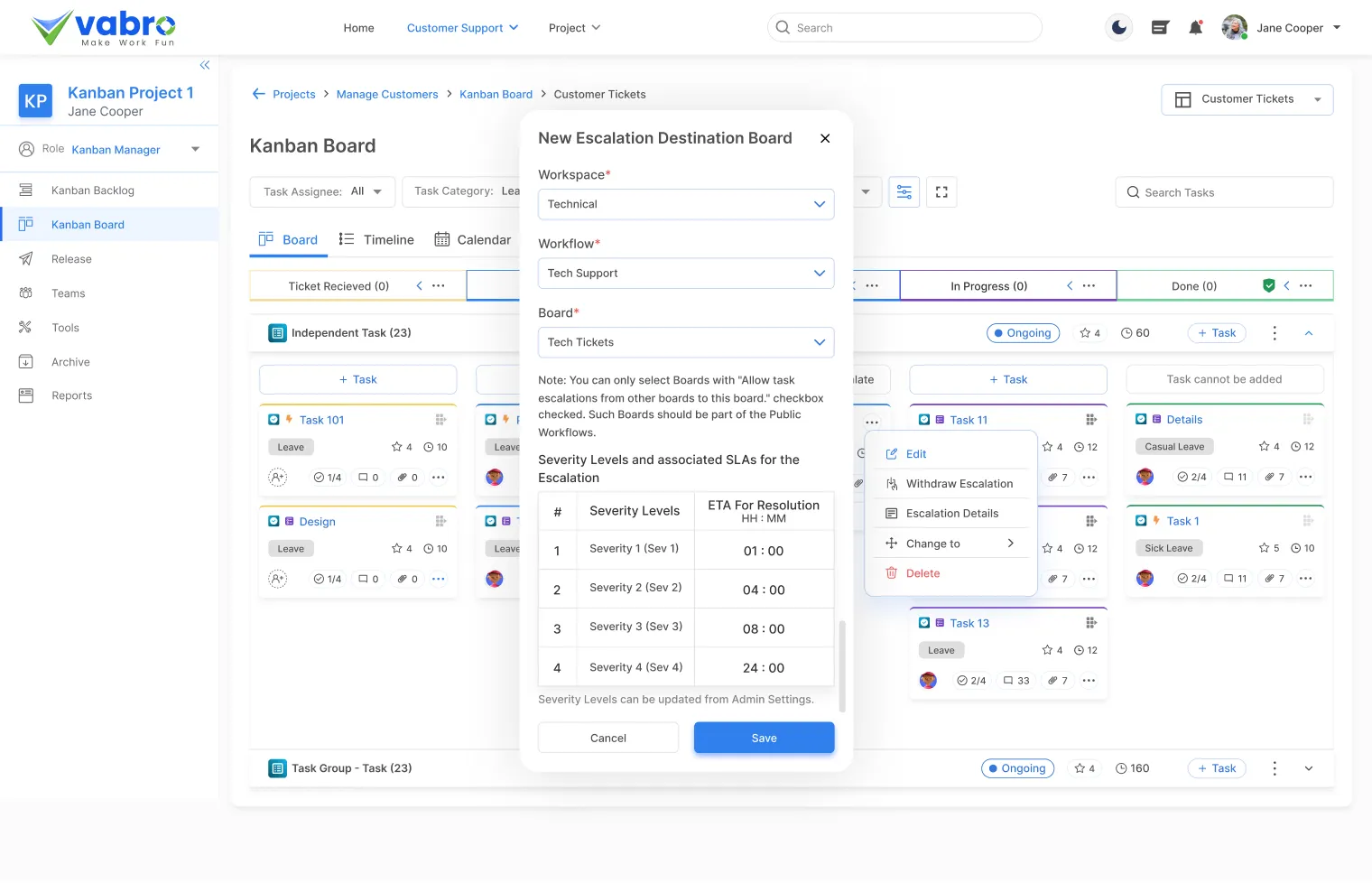
Task: Open the Workspace dropdown
Action: point(685,204)
